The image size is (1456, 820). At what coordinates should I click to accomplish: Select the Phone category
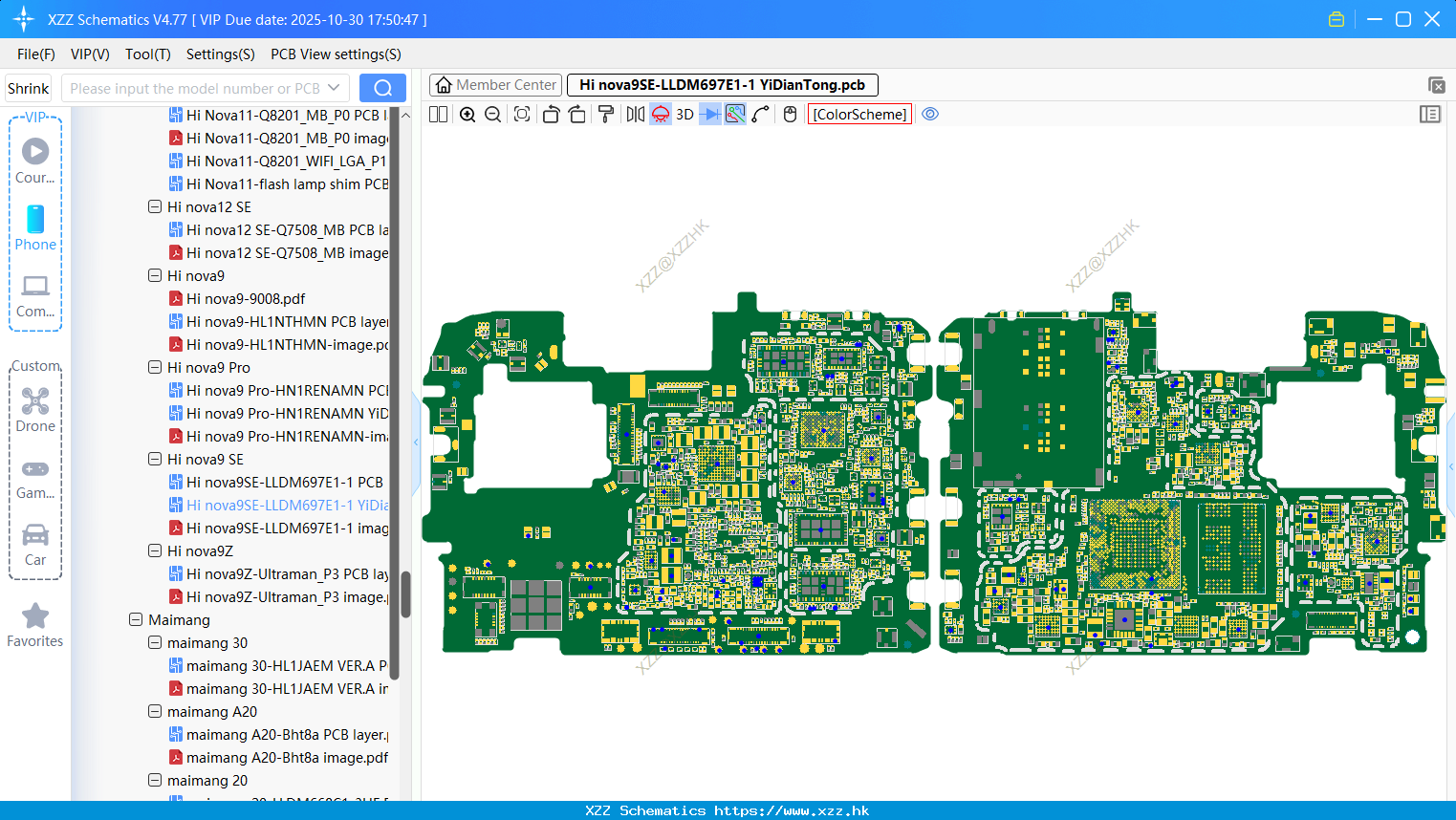point(35,227)
